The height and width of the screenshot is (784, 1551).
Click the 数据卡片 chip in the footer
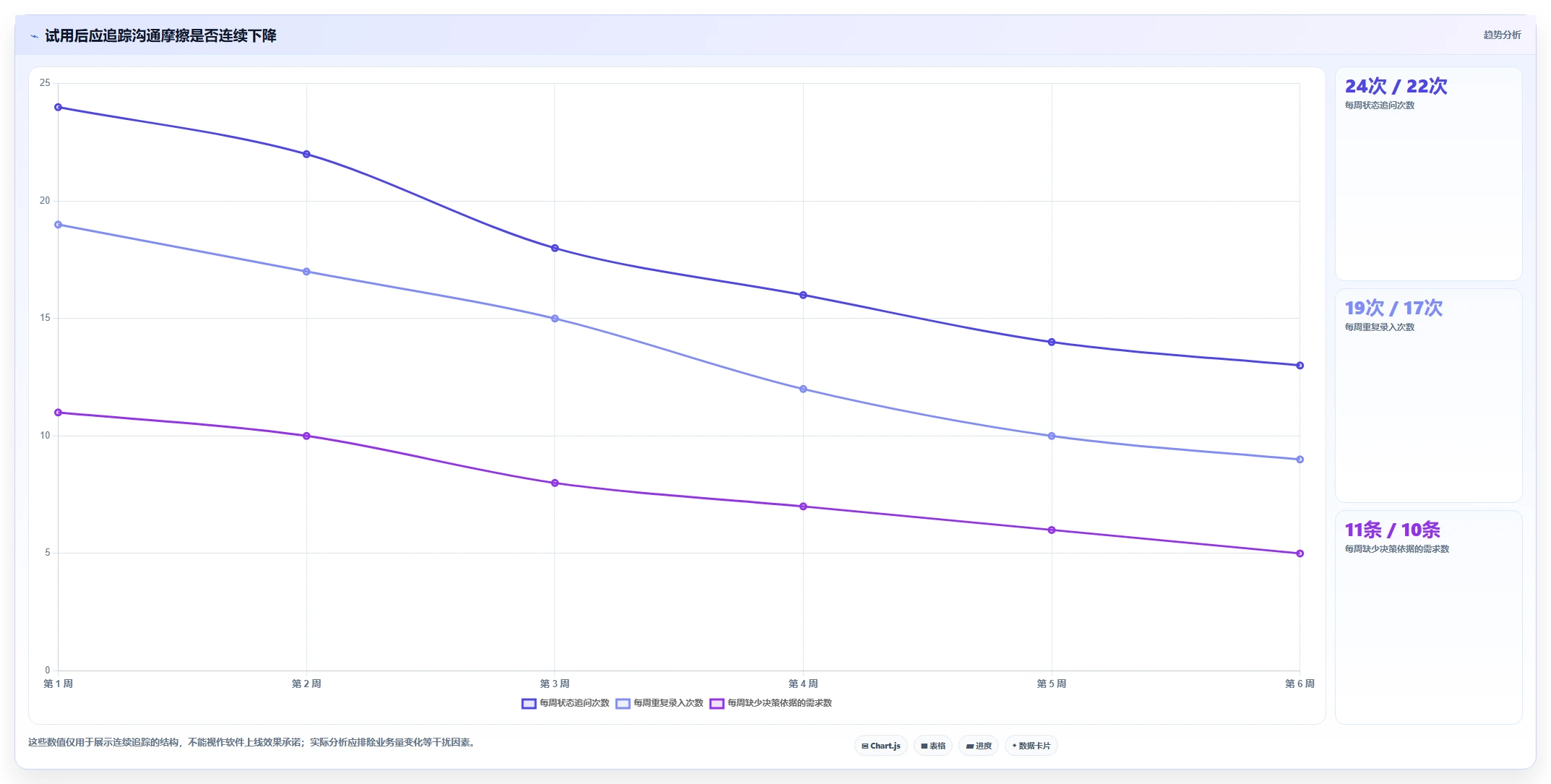(x=1031, y=746)
